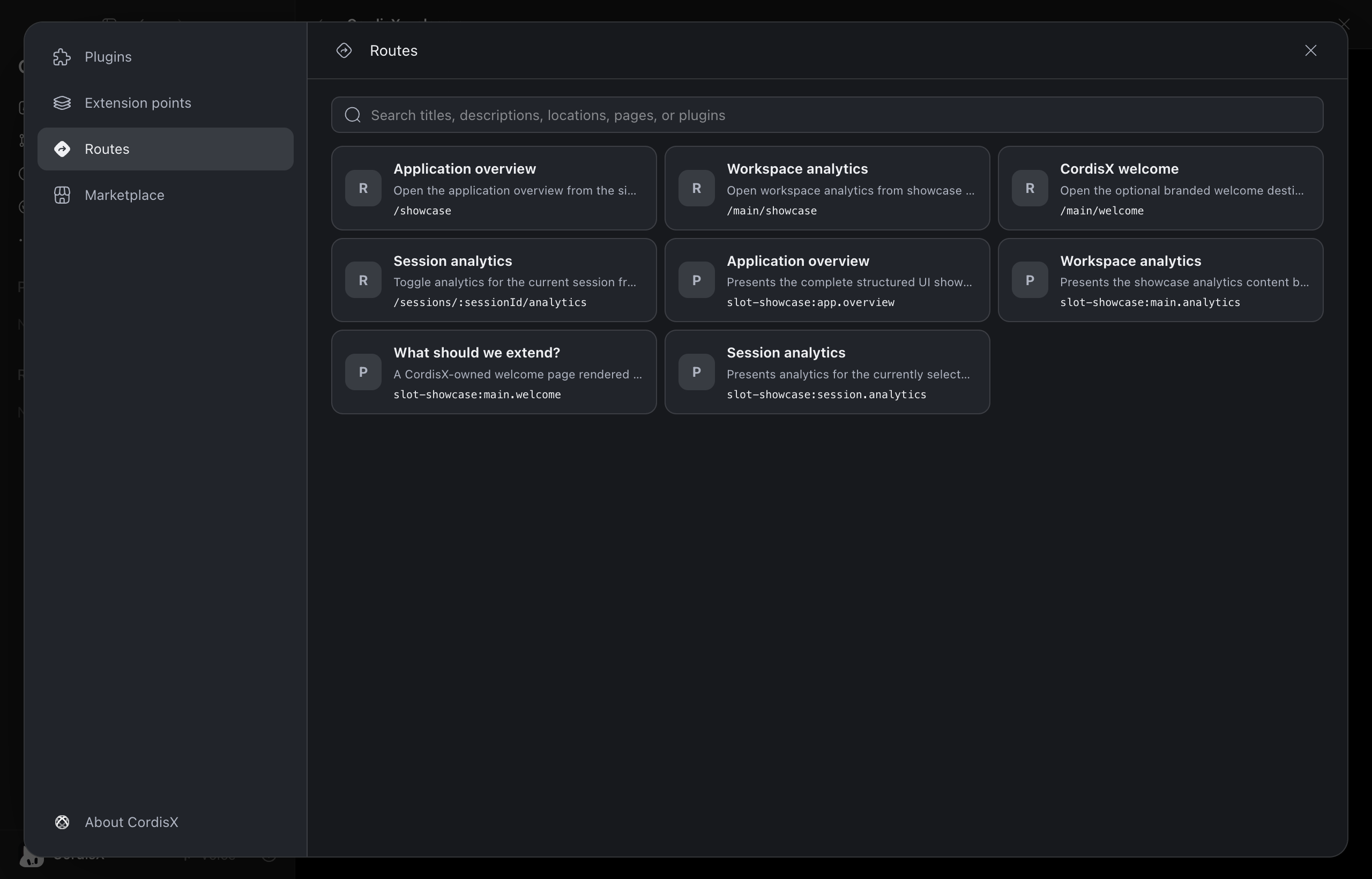This screenshot has width=1372, height=879.
Task: Click the Routes header icon
Action: point(344,51)
